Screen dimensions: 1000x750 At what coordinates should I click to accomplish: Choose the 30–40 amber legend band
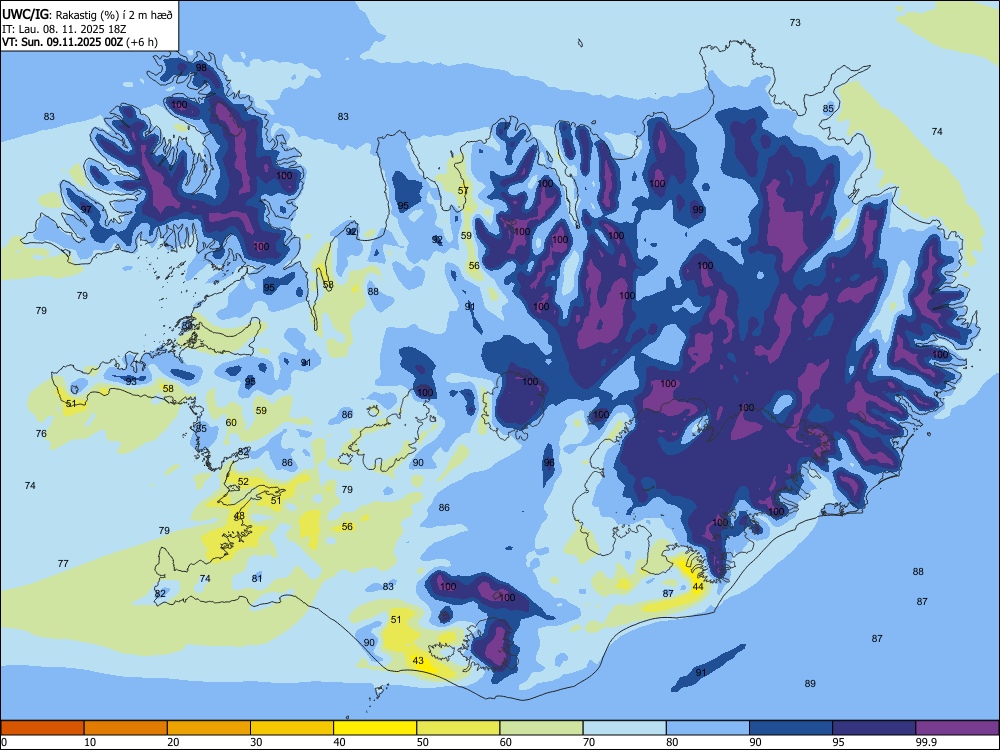point(292,728)
